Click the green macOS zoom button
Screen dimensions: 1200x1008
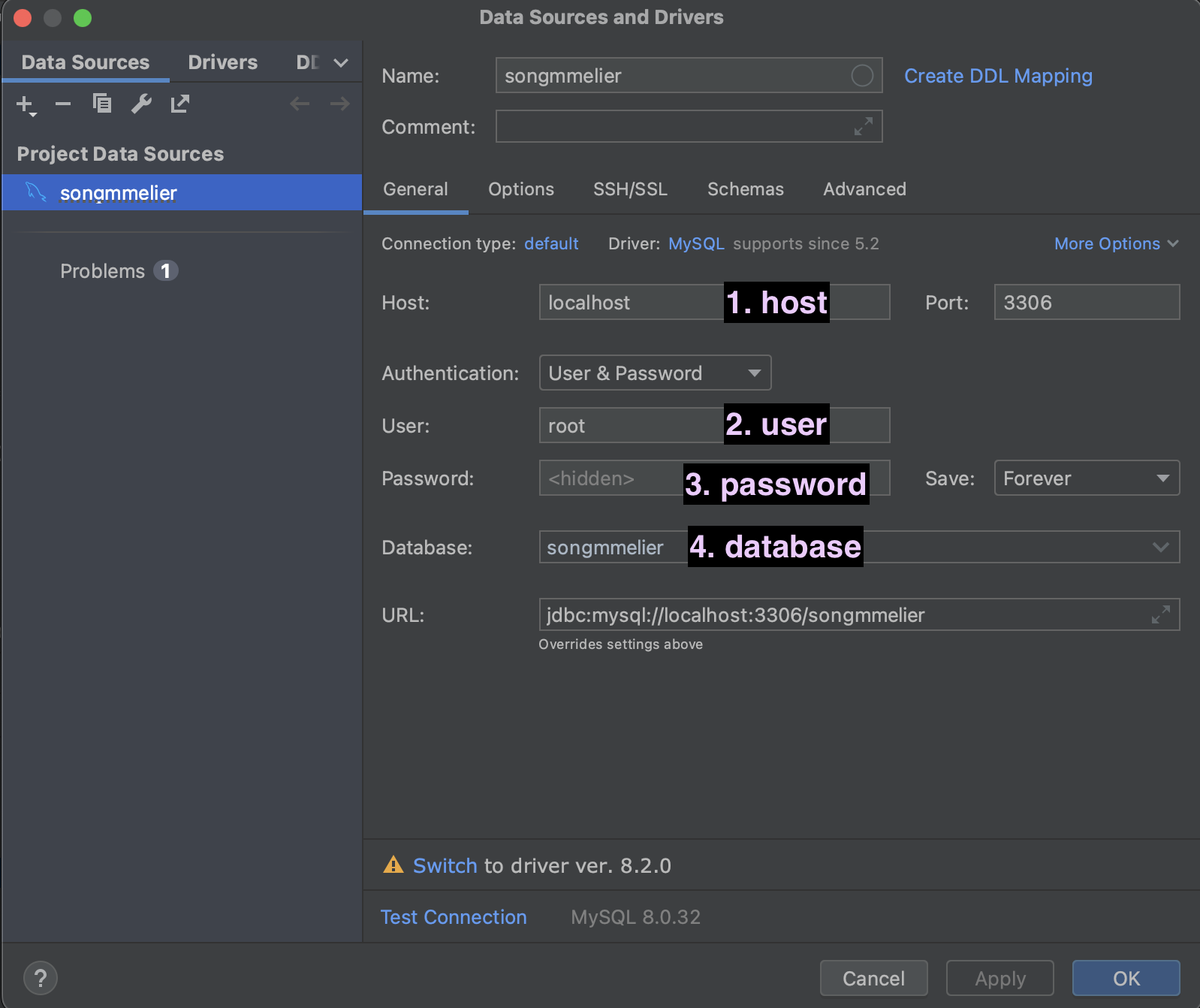coord(83,17)
